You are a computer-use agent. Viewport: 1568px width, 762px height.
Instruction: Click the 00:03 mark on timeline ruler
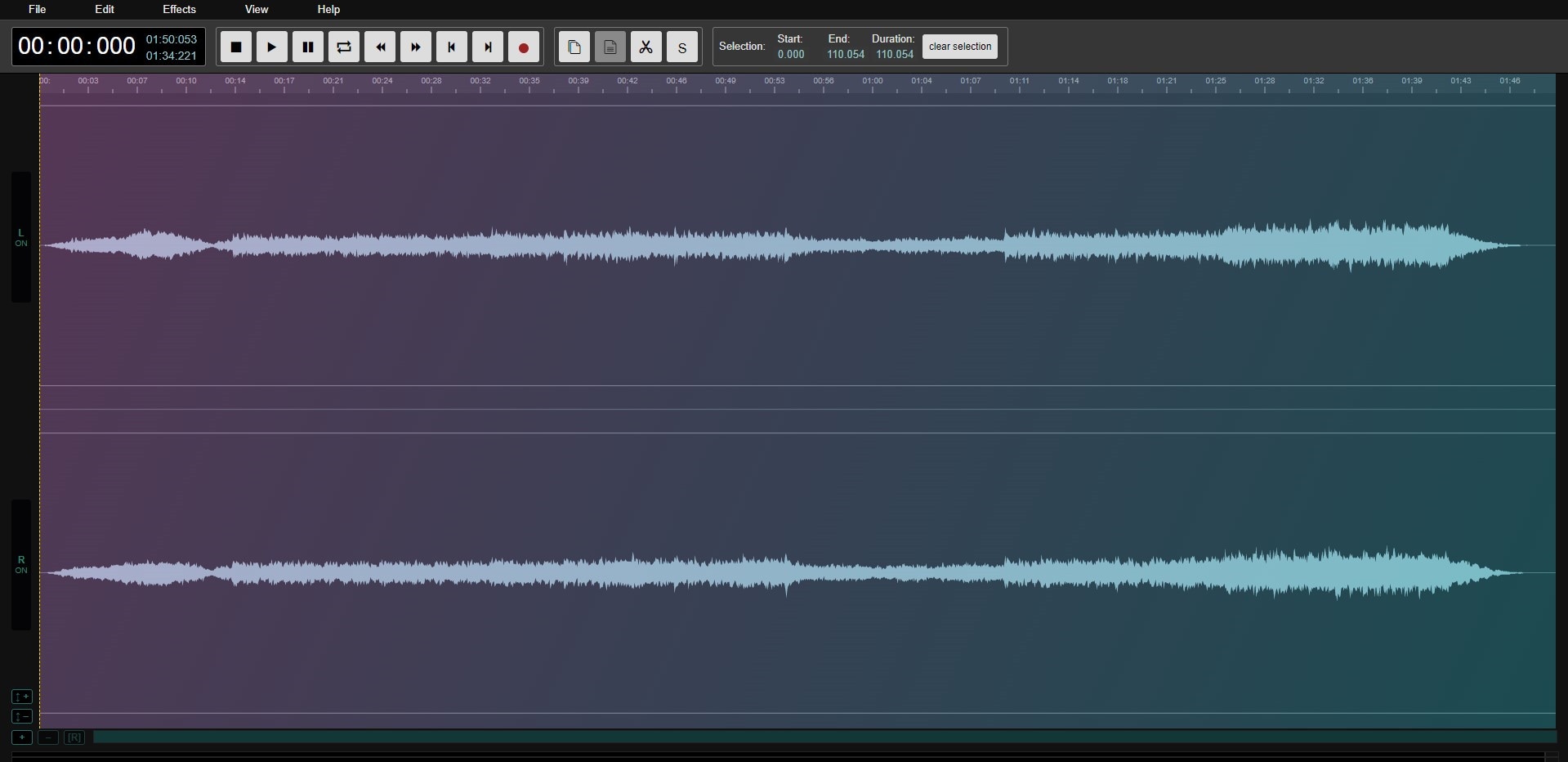pos(88,81)
